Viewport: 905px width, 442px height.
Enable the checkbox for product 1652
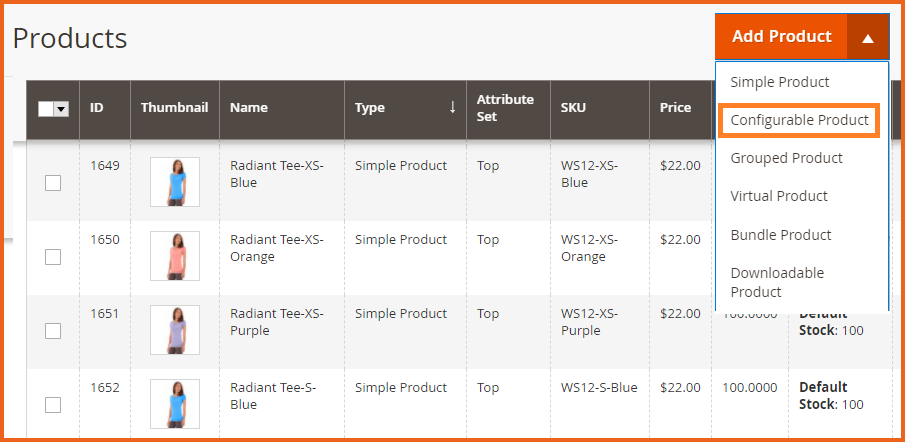point(53,405)
